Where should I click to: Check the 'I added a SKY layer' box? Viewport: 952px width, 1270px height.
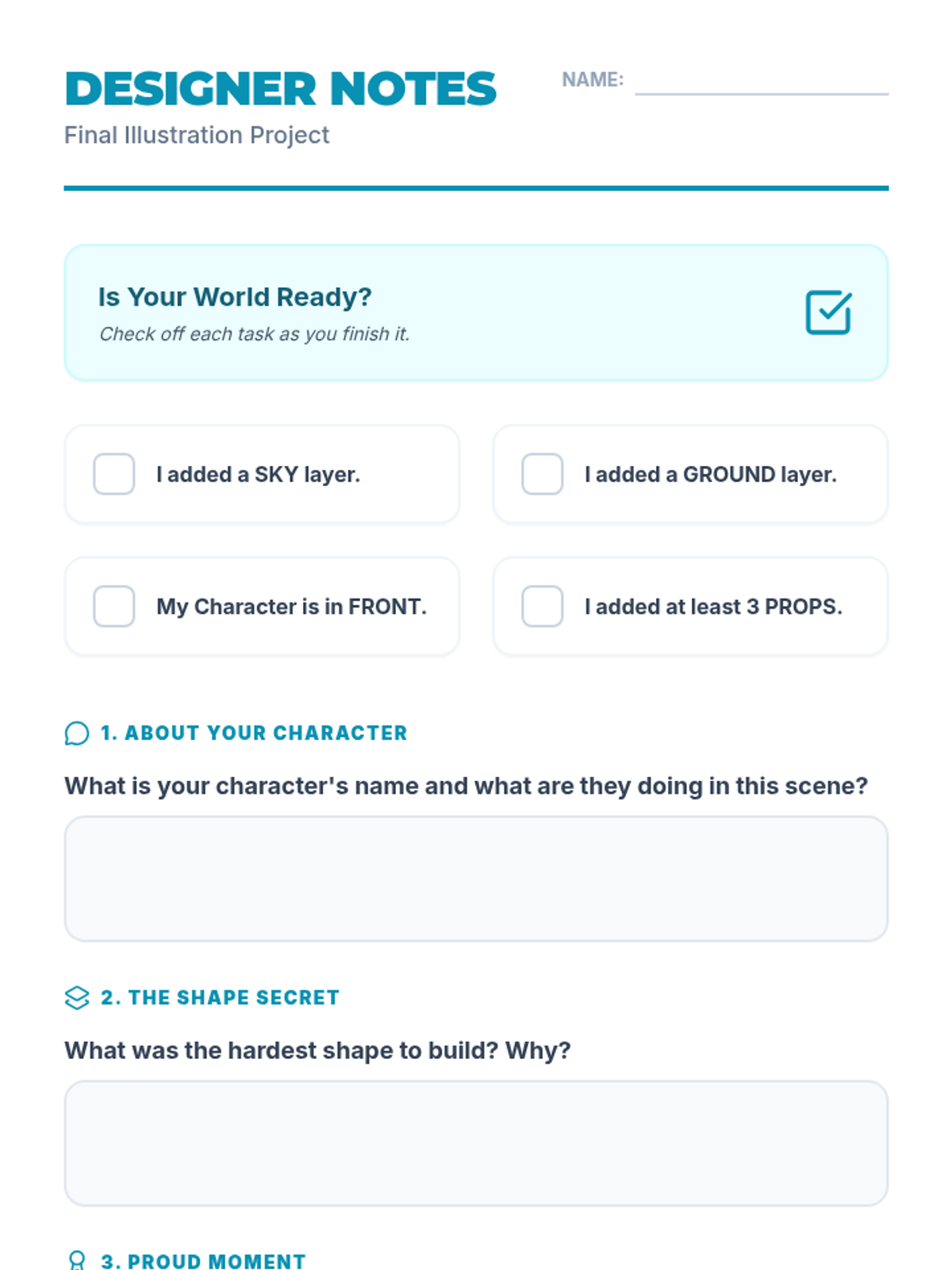tap(114, 475)
